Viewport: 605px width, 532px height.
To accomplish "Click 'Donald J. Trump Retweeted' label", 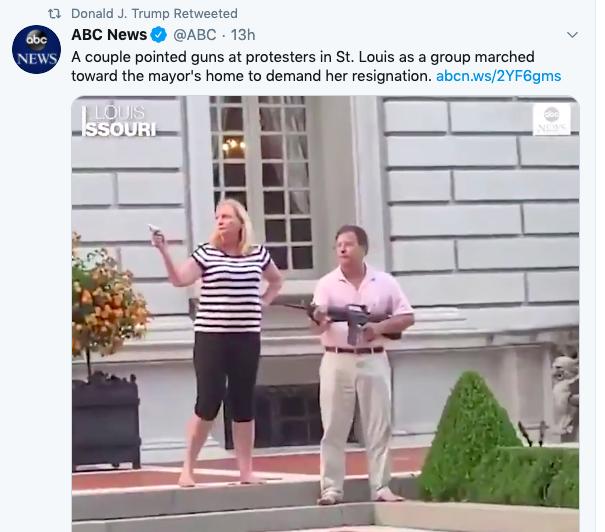I will [154, 14].
